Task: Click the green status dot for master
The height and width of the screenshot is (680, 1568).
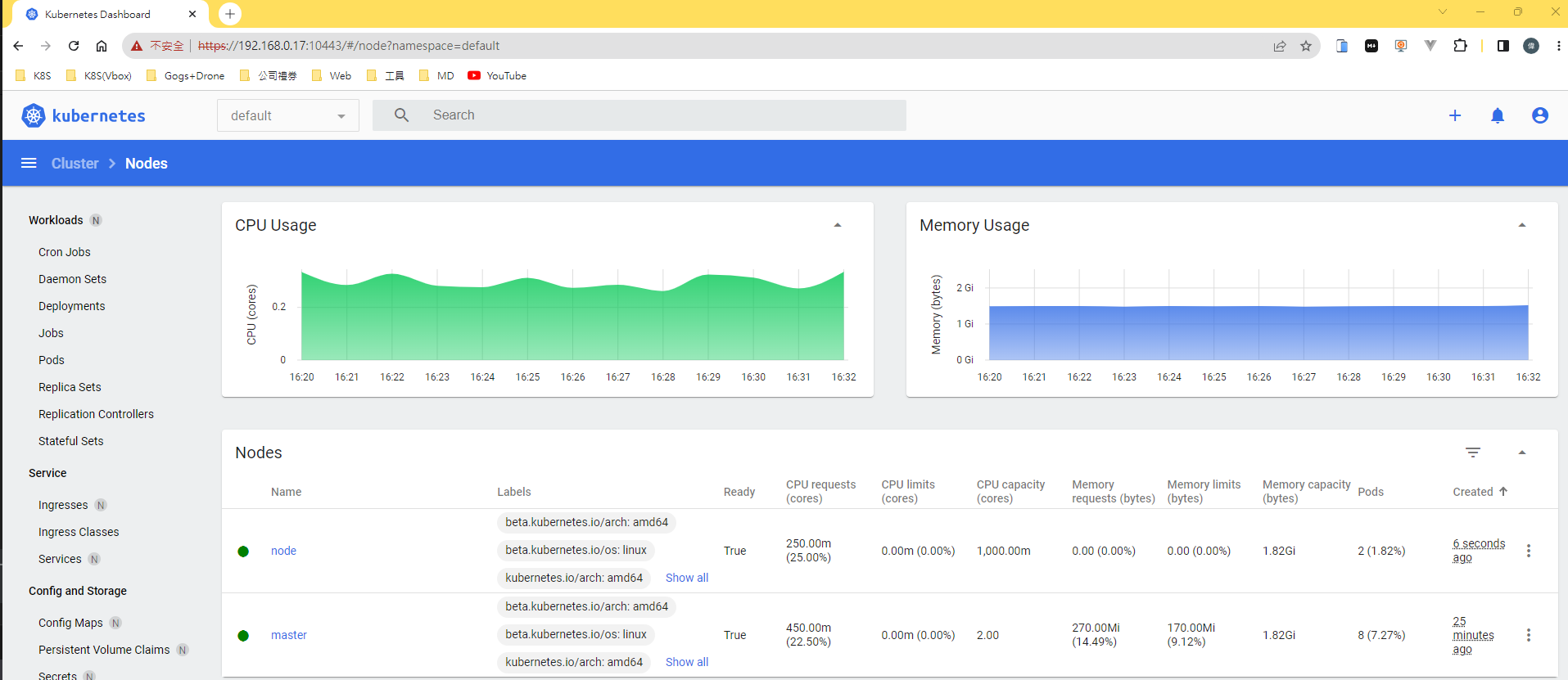Action: (x=243, y=636)
